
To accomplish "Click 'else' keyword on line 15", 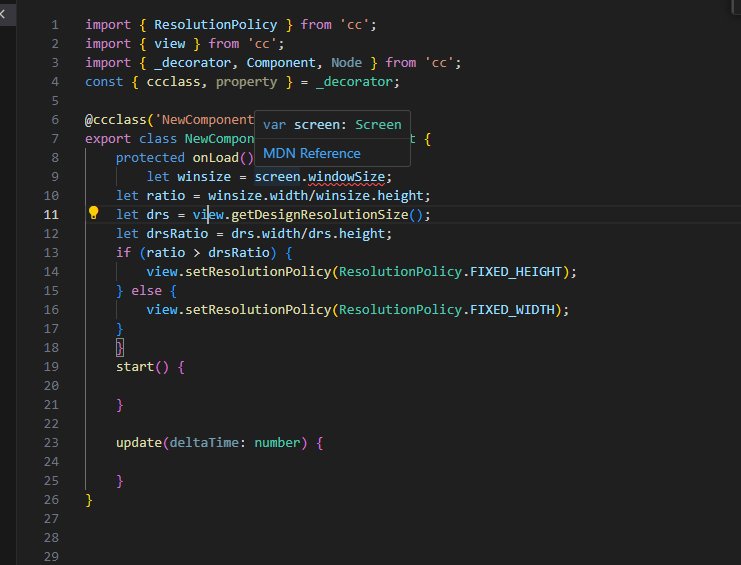I will 146,291.
